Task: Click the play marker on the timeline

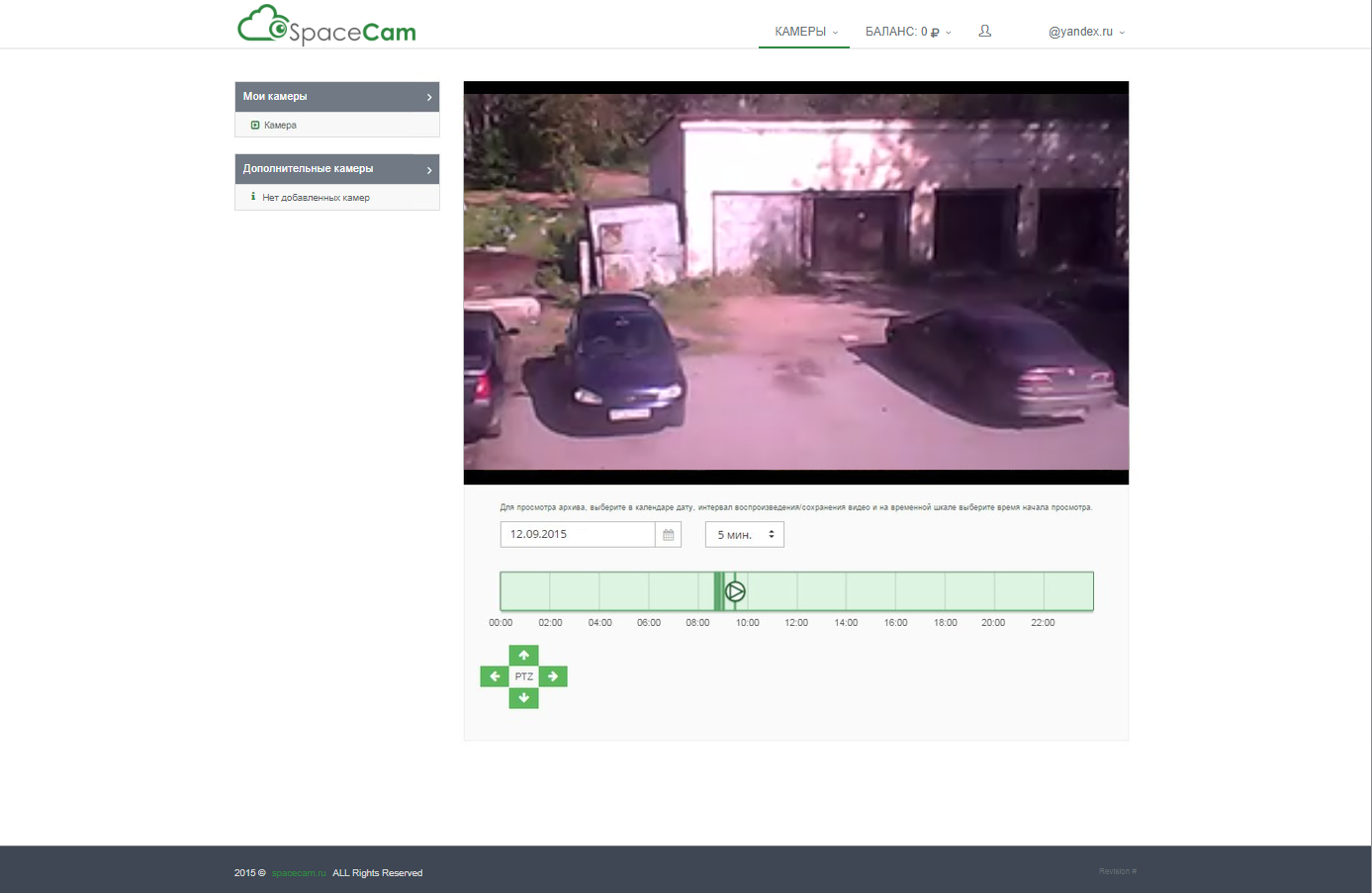Action: point(735,591)
